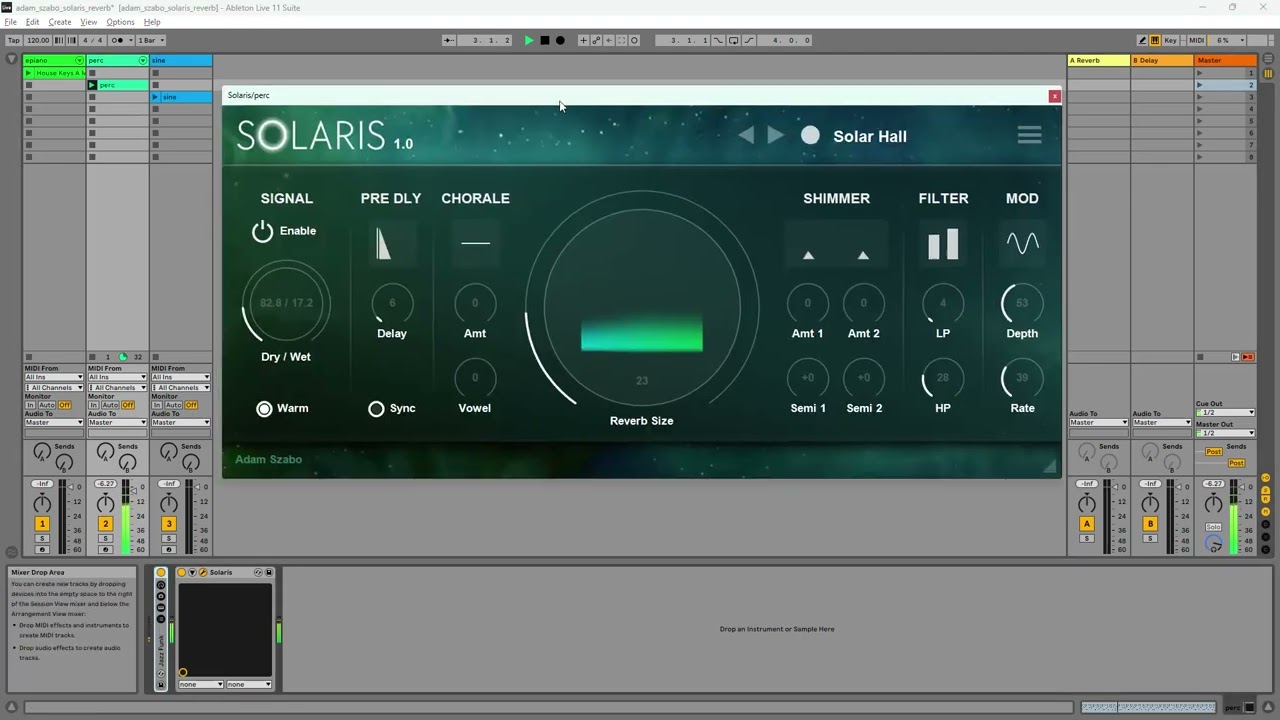Click the tempo field showing 120.00

tap(38, 40)
